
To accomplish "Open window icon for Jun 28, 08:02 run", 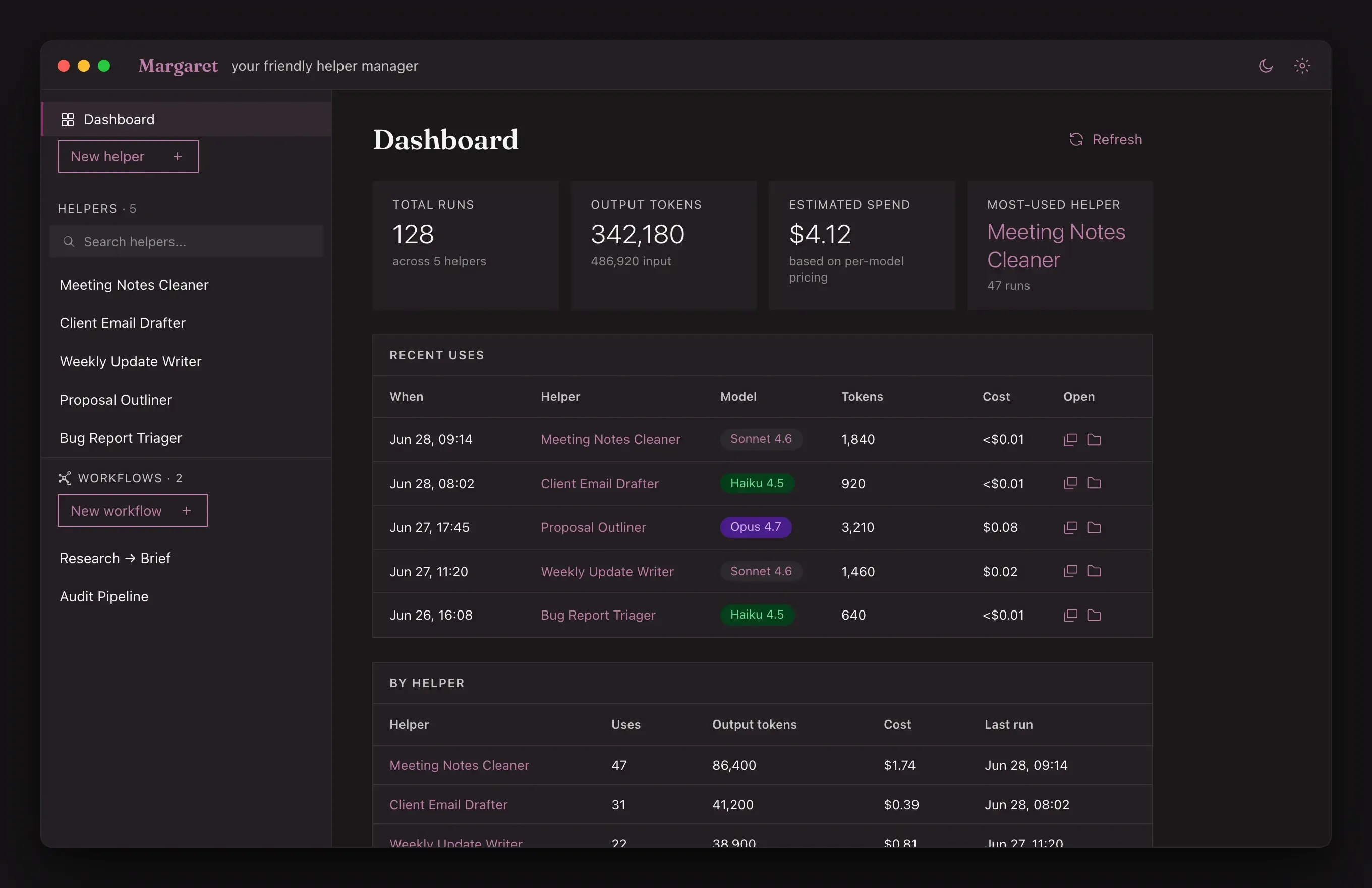I will coord(1070,483).
